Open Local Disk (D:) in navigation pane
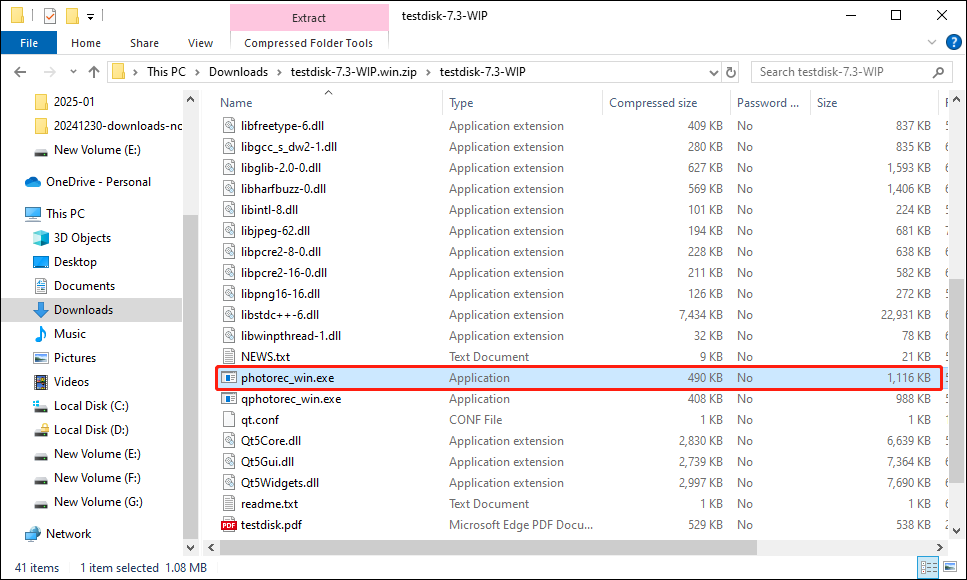Screen dimensions: 967x580 tap(81, 430)
